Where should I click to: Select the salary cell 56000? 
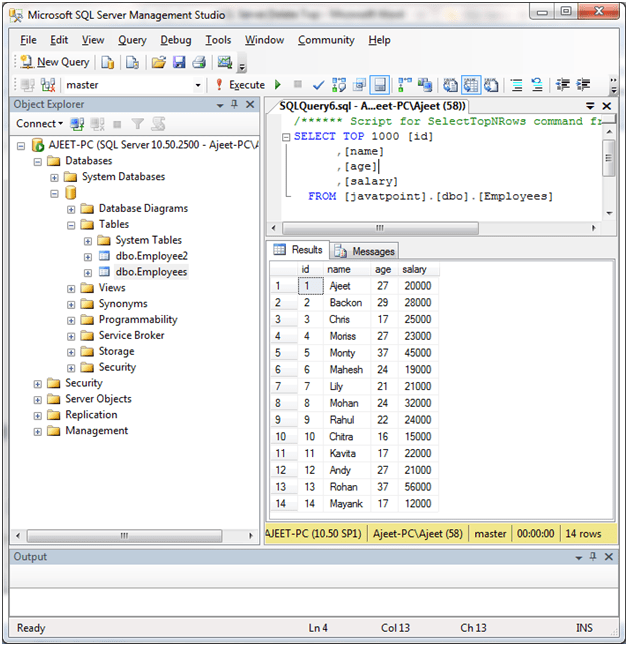pyautogui.click(x=418, y=487)
